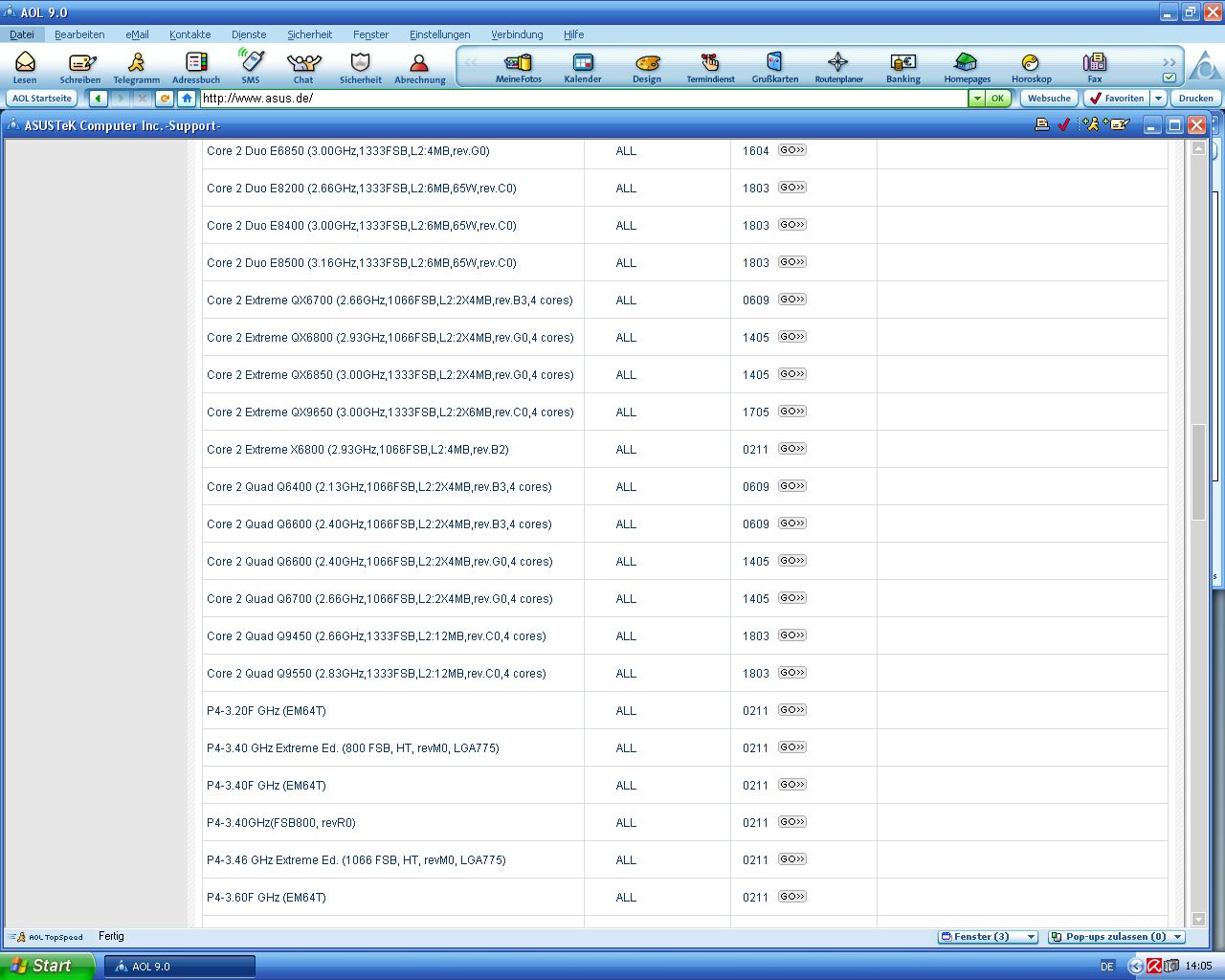Open the Verbindung menu
Image resolution: width=1225 pixels, height=980 pixels.
[517, 34]
